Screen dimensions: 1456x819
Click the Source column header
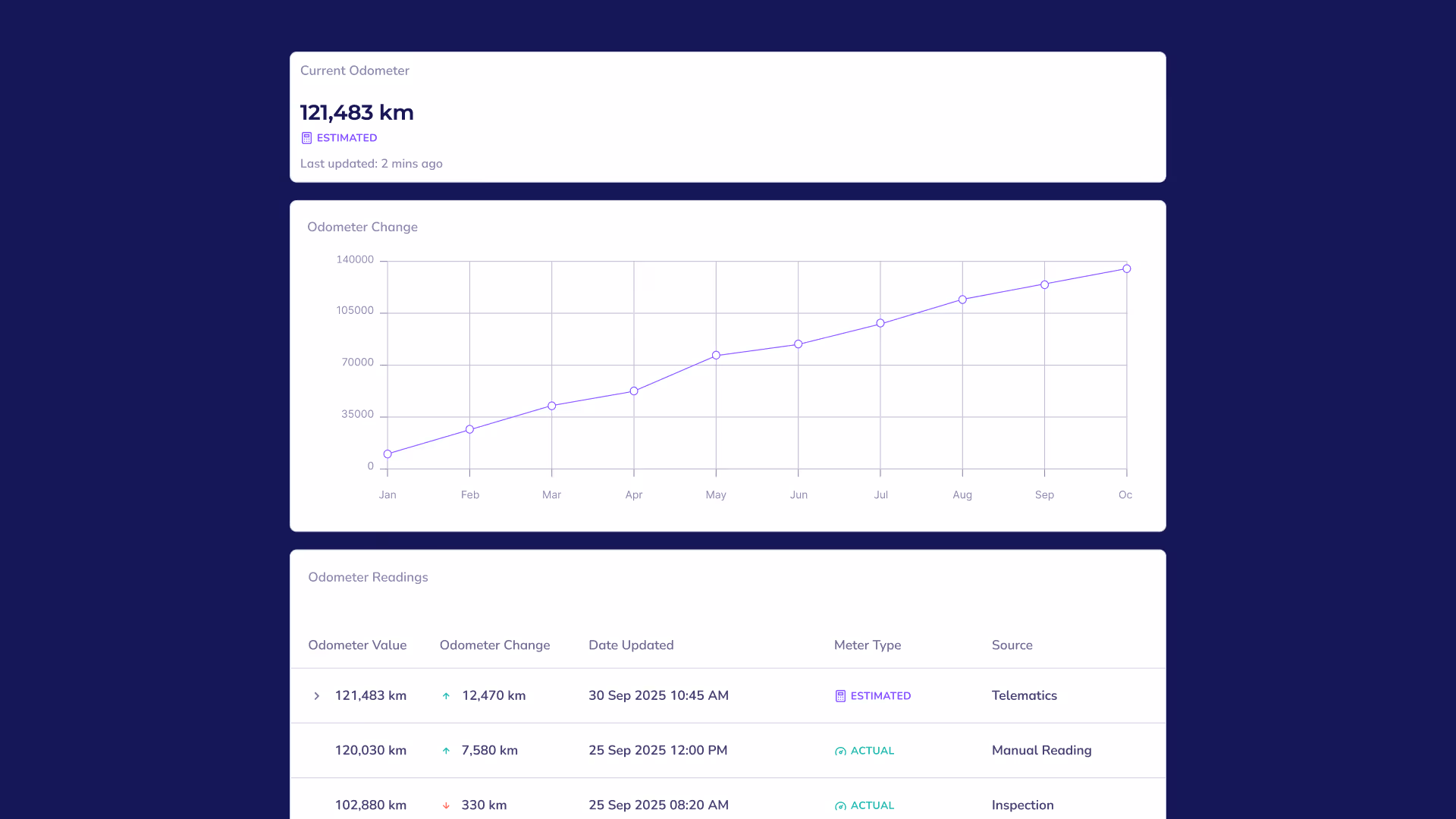pos(1012,645)
